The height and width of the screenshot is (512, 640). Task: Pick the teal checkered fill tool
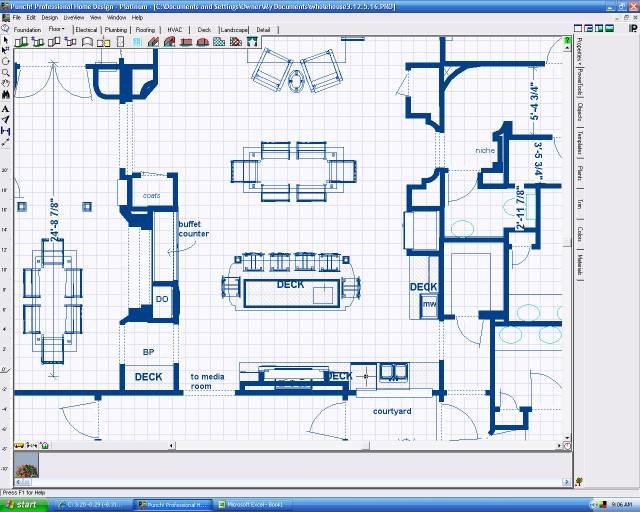click(219, 42)
